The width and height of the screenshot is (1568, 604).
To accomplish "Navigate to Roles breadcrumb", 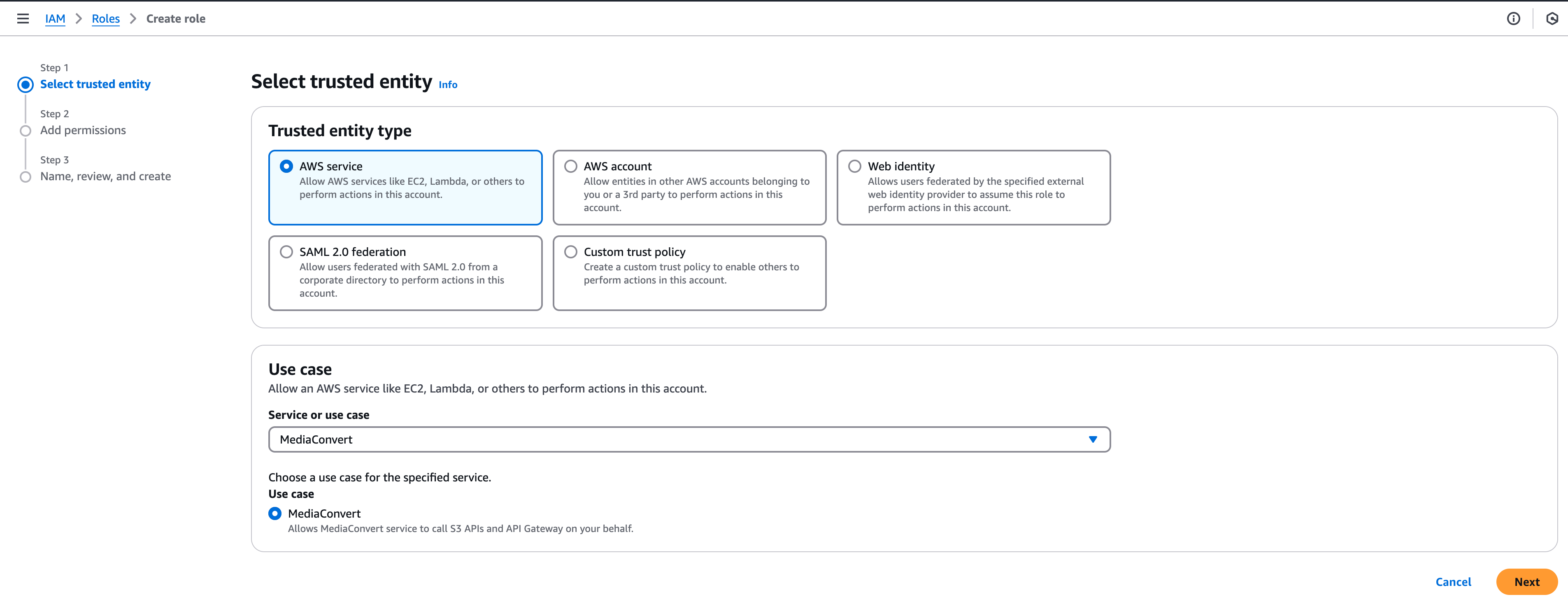I will (x=105, y=19).
